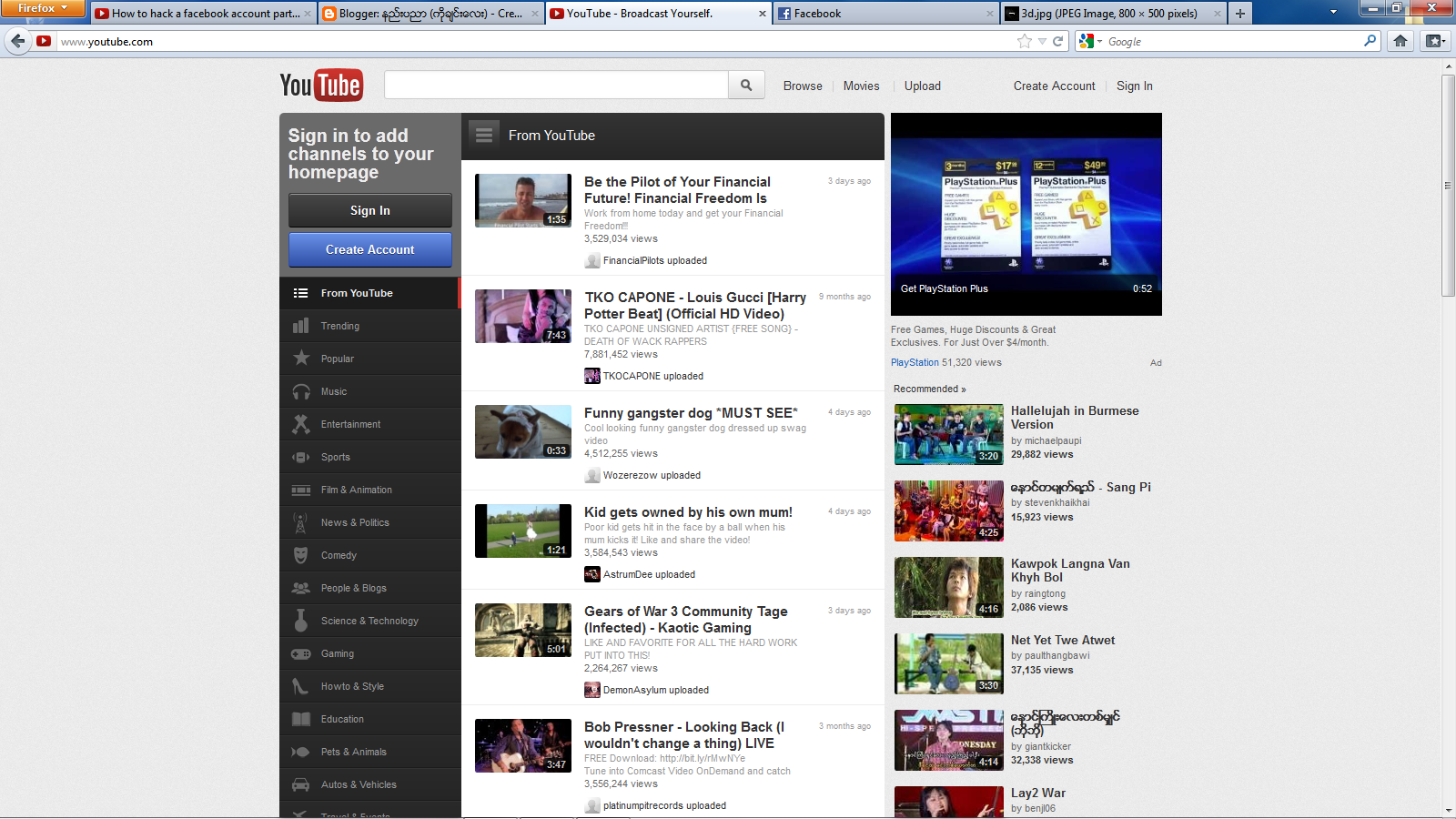Select the From YouTube sidebar item
This screenshot has width=1456, height=819.
[x=369, y=293]
